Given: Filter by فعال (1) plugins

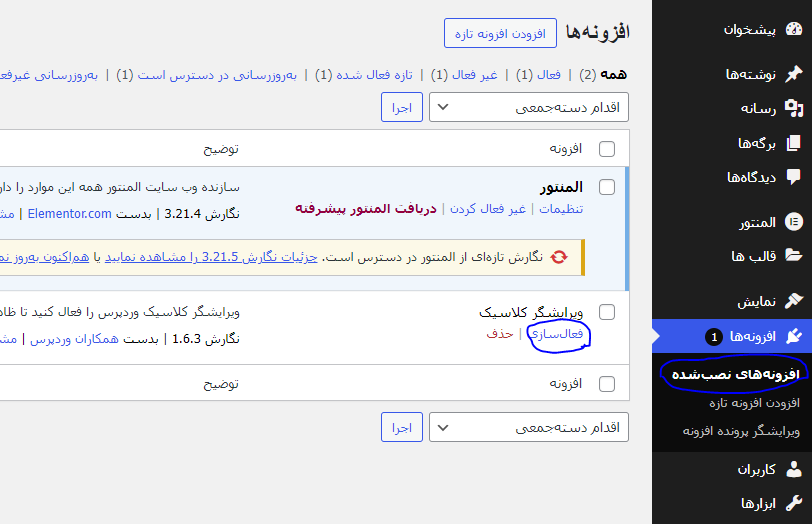Looking at the screenshot, I should (539, 75).
